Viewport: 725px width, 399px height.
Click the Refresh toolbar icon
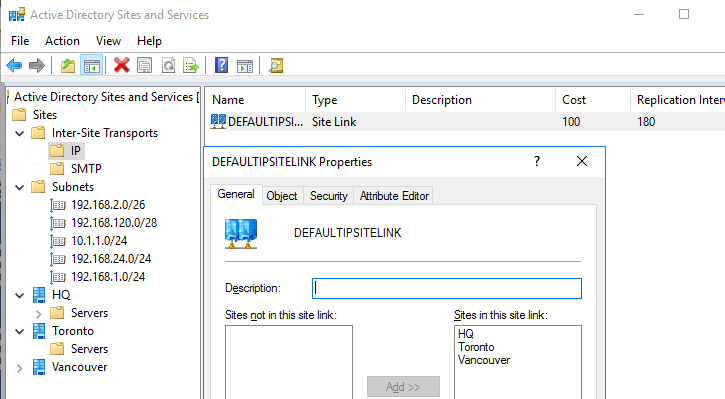168,66
